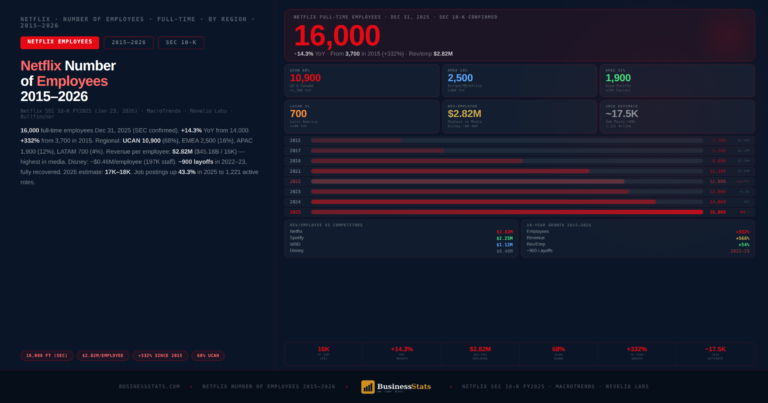This screenshot has width=768, height=403.
Task: Click the 16,000 value beside the 2025 bar
Action: [718, 212]
